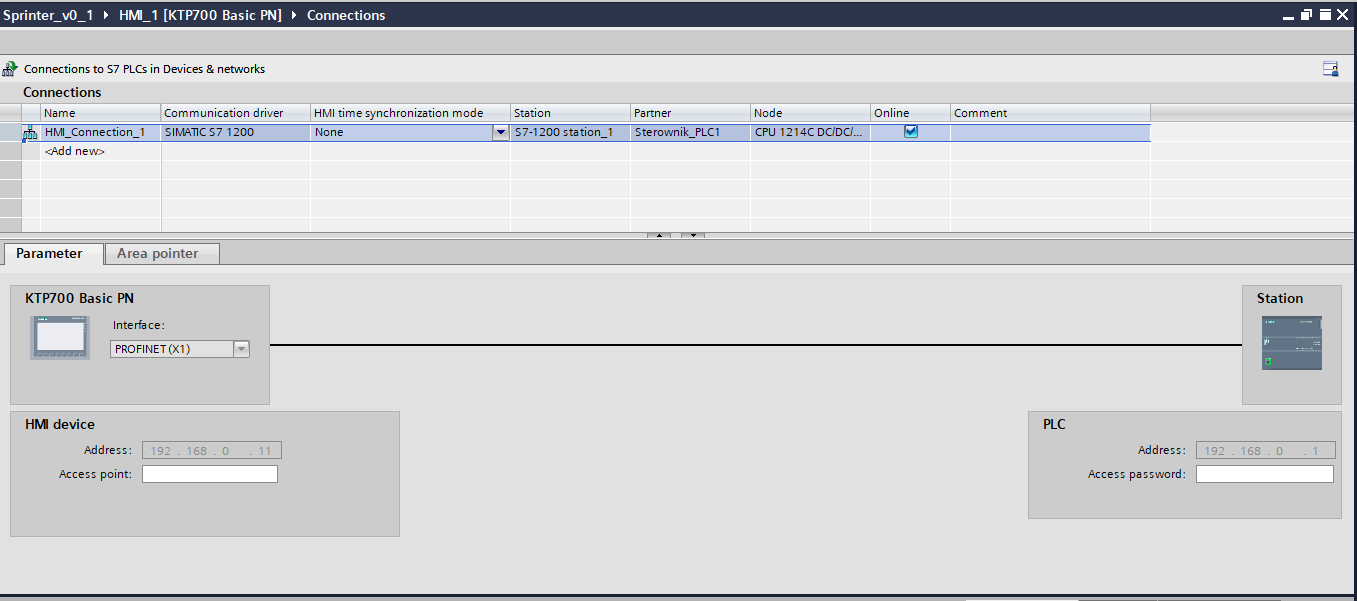
Task: Click the restore/float editor window icon
Action: click(x=1306, y=15)
